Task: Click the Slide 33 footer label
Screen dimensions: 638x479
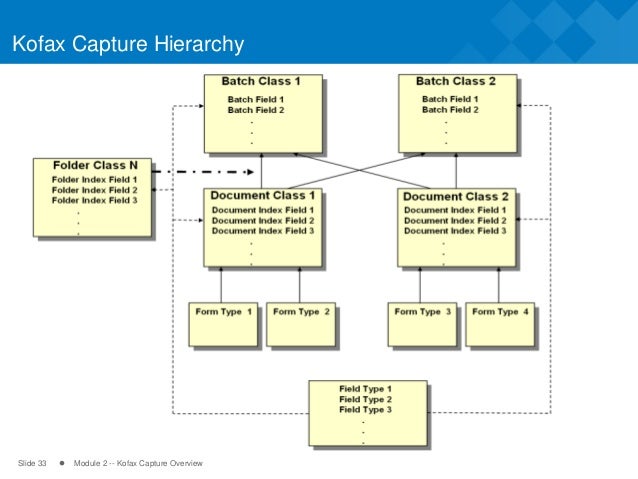Action: click(x=32, y=463)
